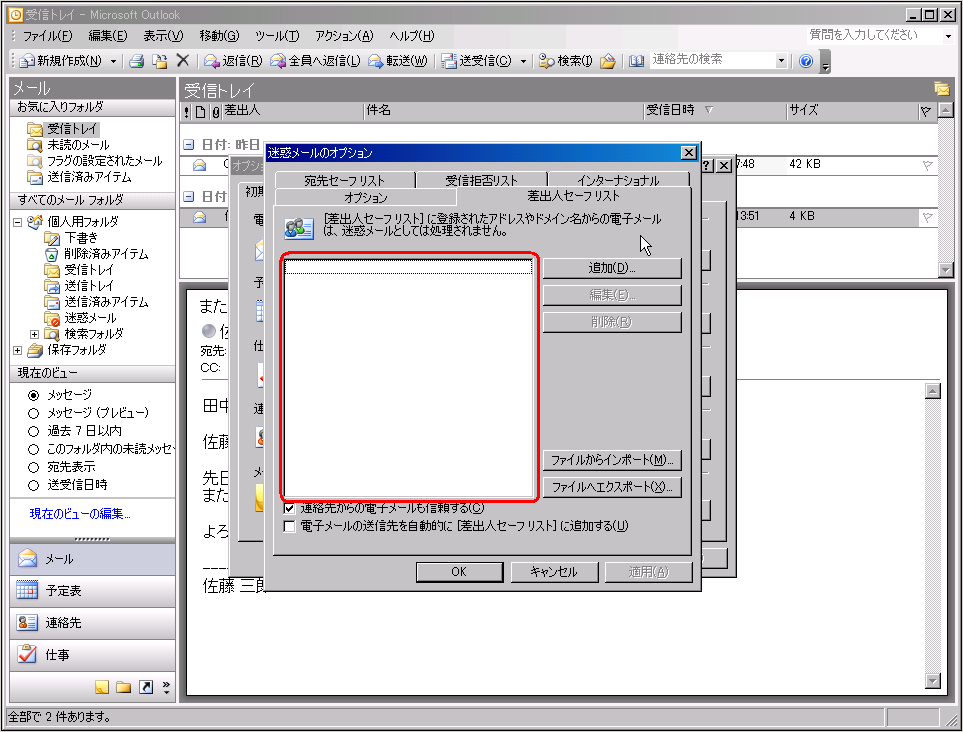Open the Go (移動) menu
This screenshot has width=963, height=732.
pos(219,36)
